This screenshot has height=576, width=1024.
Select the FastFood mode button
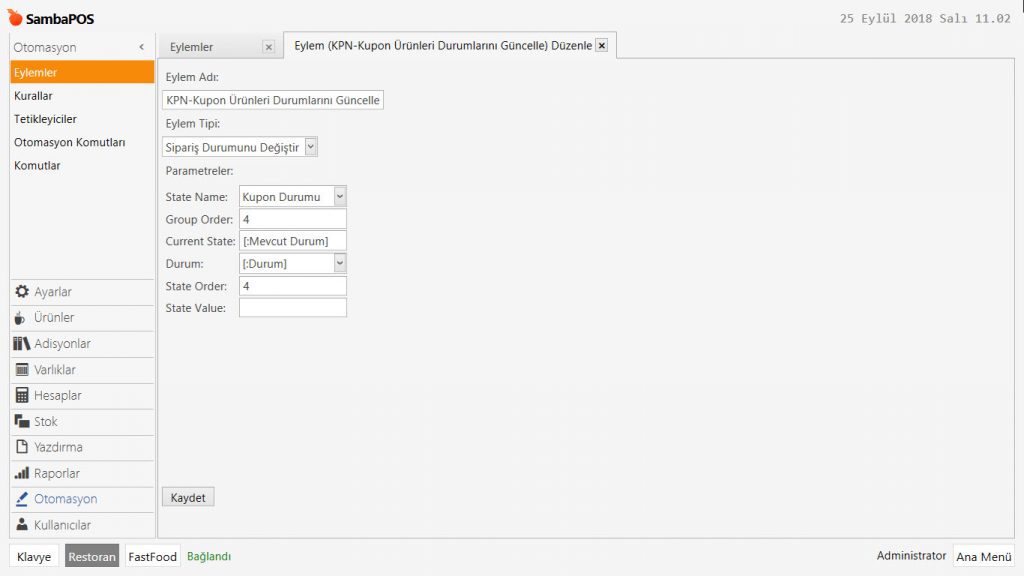click(152, 557)
